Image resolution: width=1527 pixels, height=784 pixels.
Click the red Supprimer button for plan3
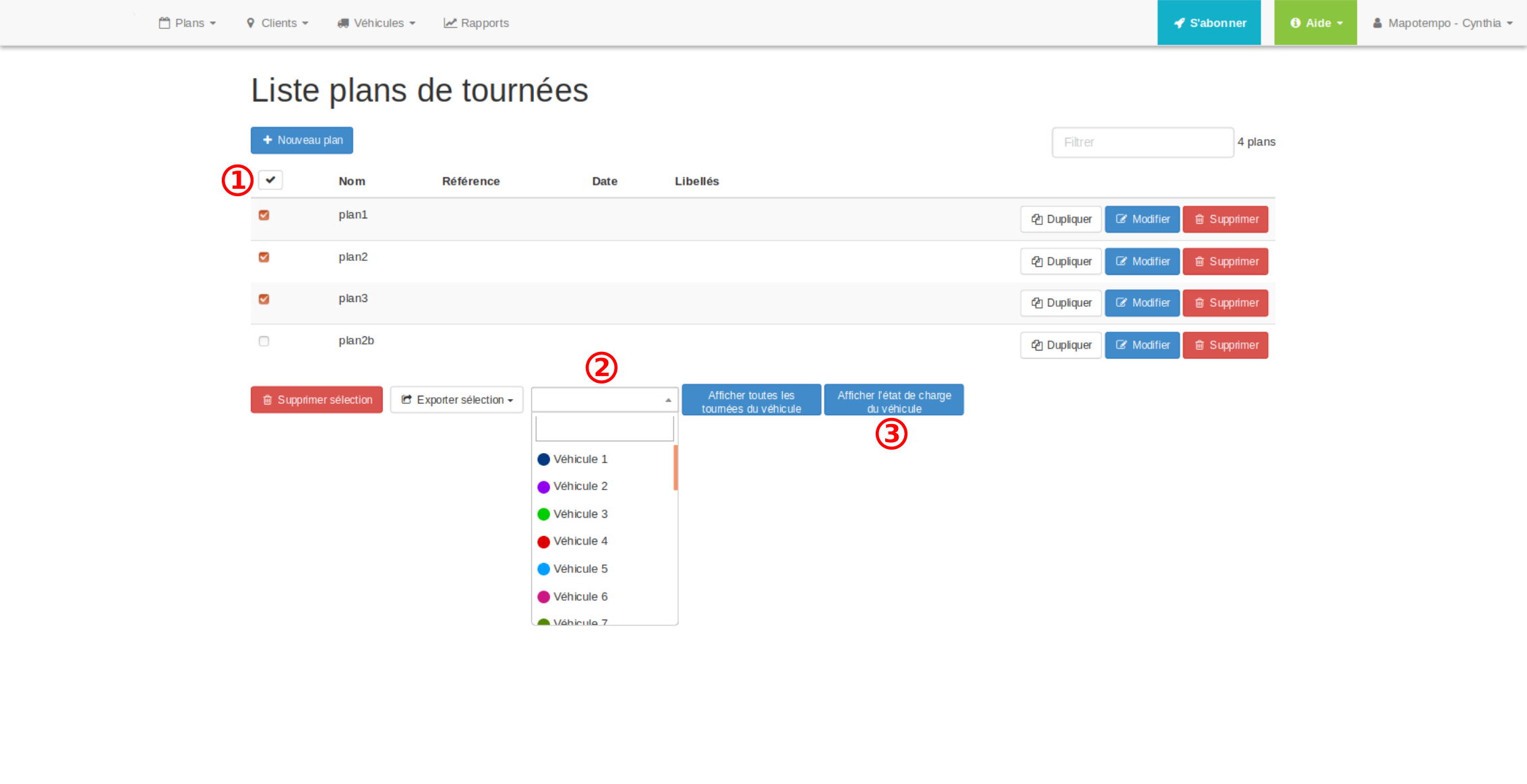pos(1225,303)
